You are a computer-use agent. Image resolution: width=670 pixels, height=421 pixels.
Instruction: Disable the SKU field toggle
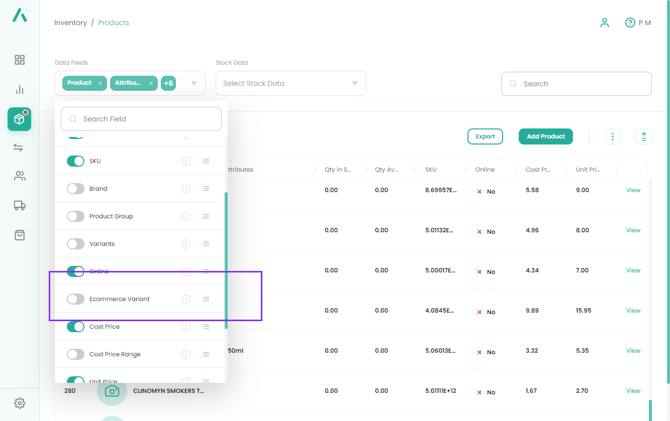click(75, 161)
